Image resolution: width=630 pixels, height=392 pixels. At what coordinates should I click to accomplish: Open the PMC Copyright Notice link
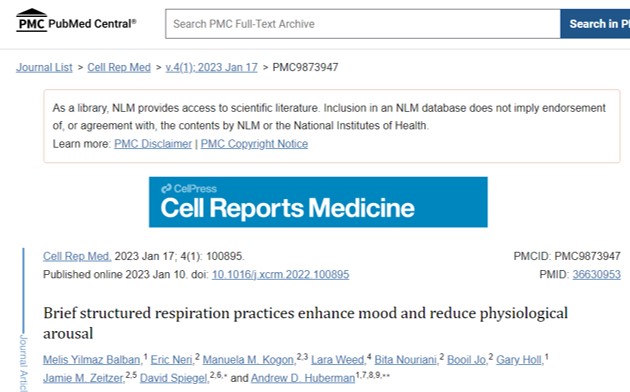coord(254,144)
